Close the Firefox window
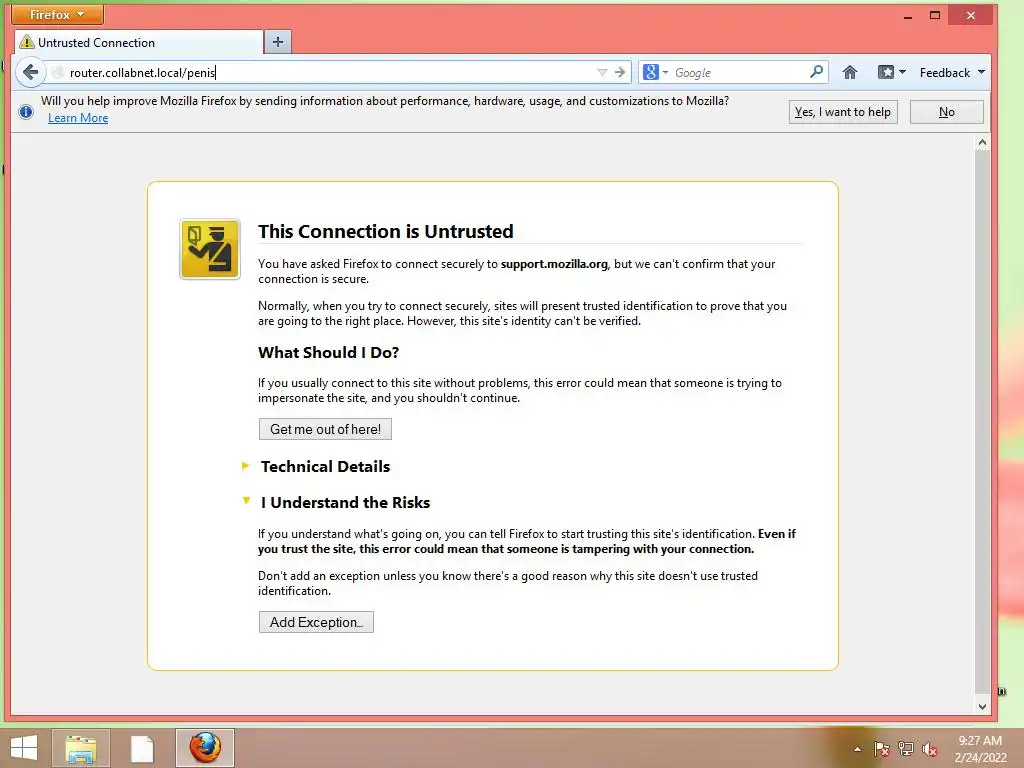 (x=971, y=15)
